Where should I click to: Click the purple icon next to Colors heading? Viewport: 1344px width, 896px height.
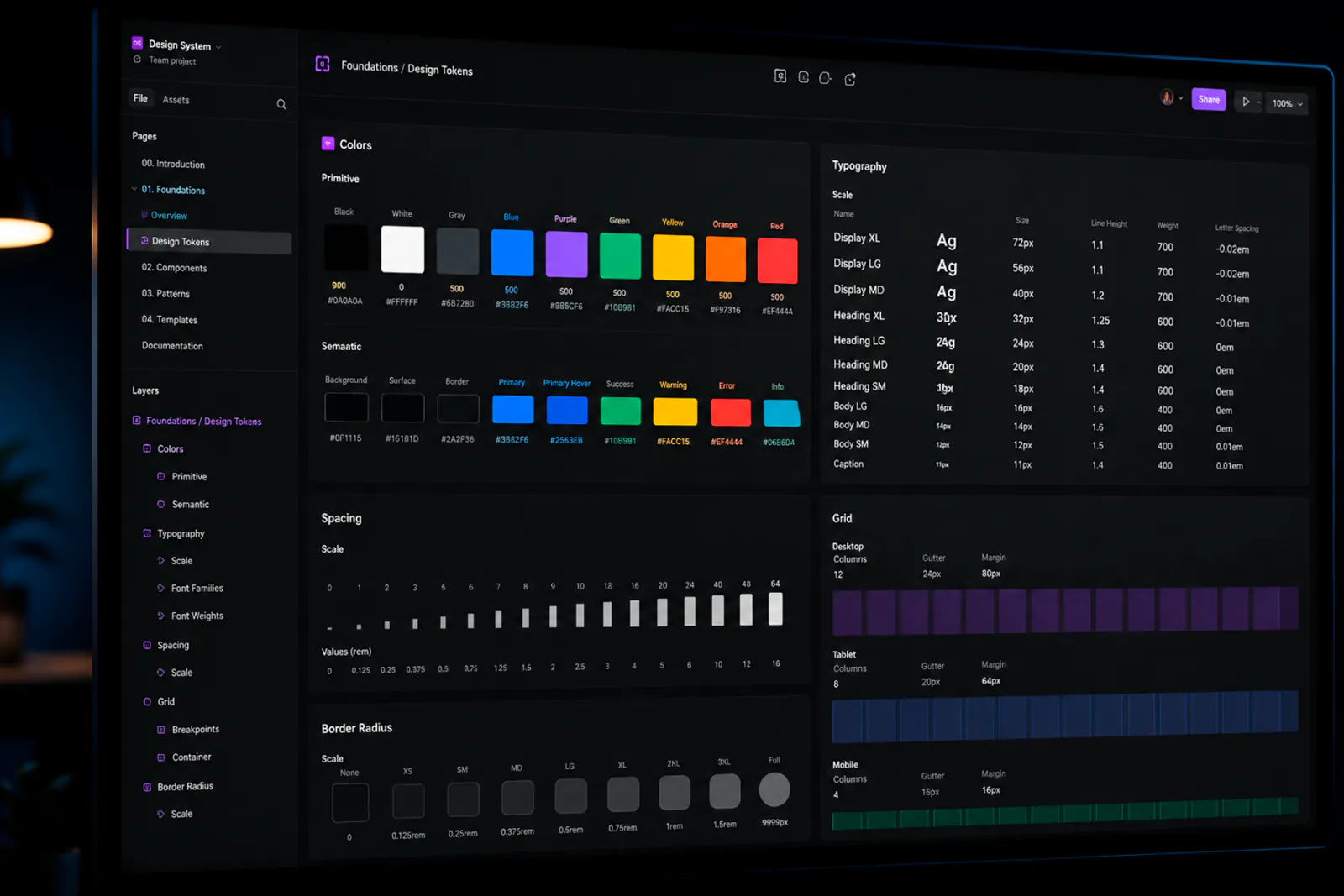click(328, 144)
